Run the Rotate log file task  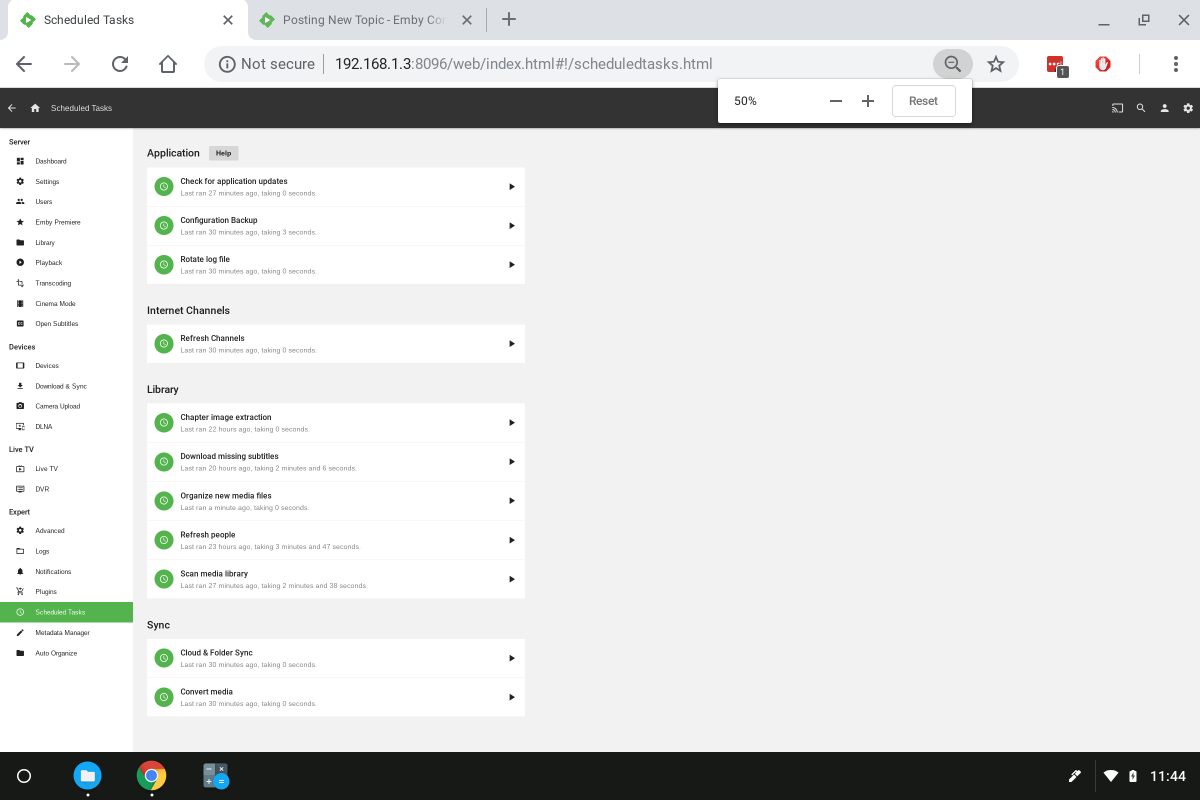[511, 264]
